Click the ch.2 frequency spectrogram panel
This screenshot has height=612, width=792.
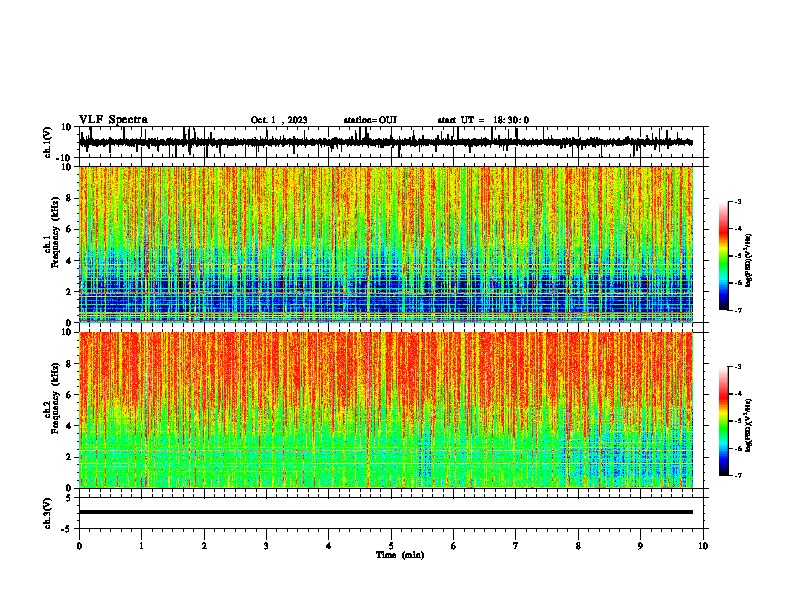(x=386, y=410)
